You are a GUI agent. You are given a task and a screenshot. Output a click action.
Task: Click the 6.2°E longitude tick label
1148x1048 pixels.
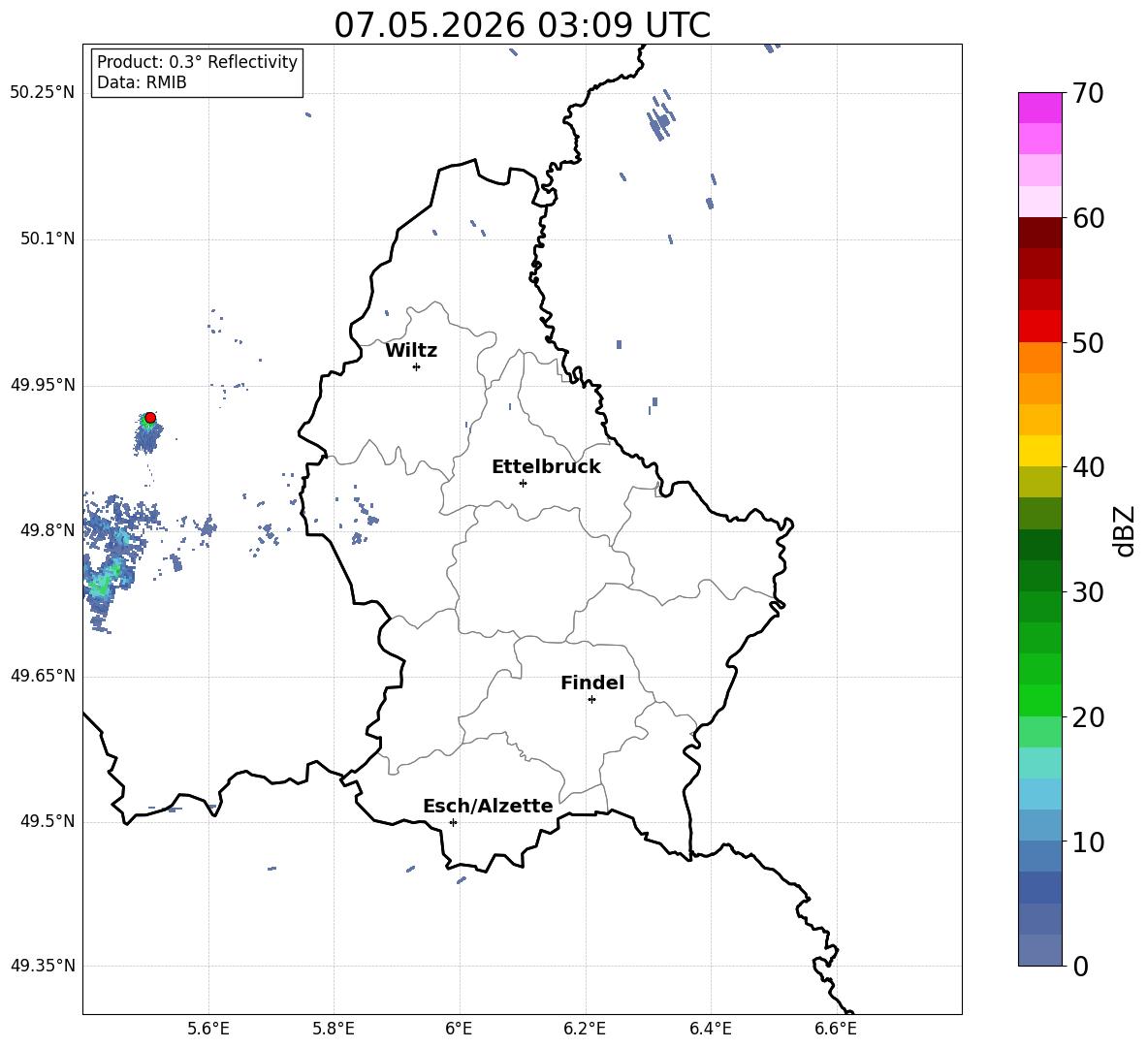tap(585, 1029)
